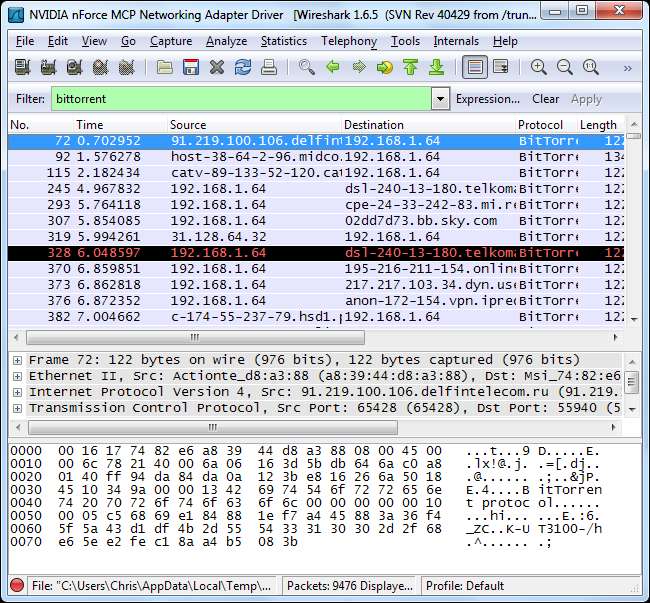Open the Analyze menu

coord(226,41)
